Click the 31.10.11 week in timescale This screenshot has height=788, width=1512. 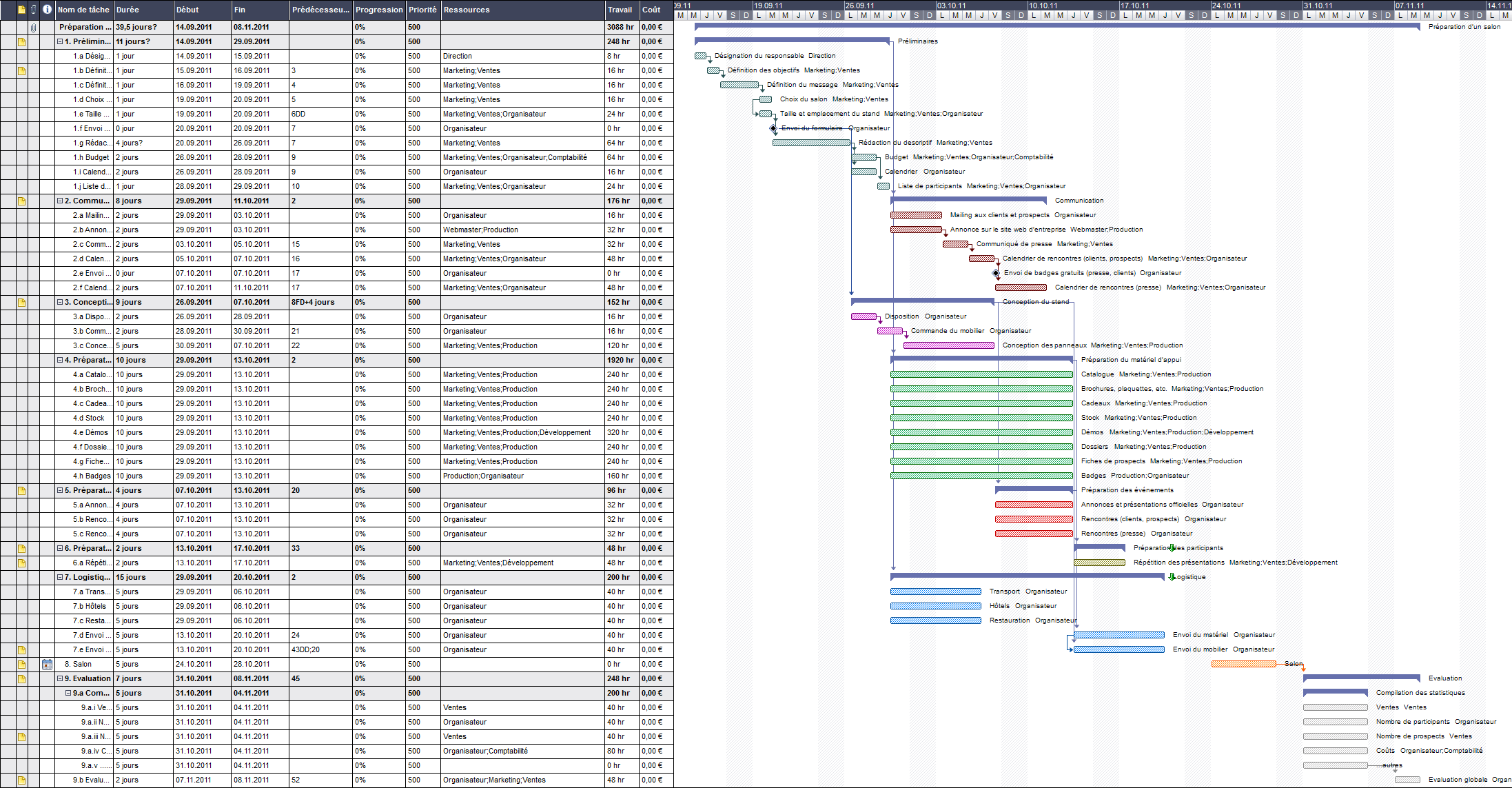point(1348,5)
